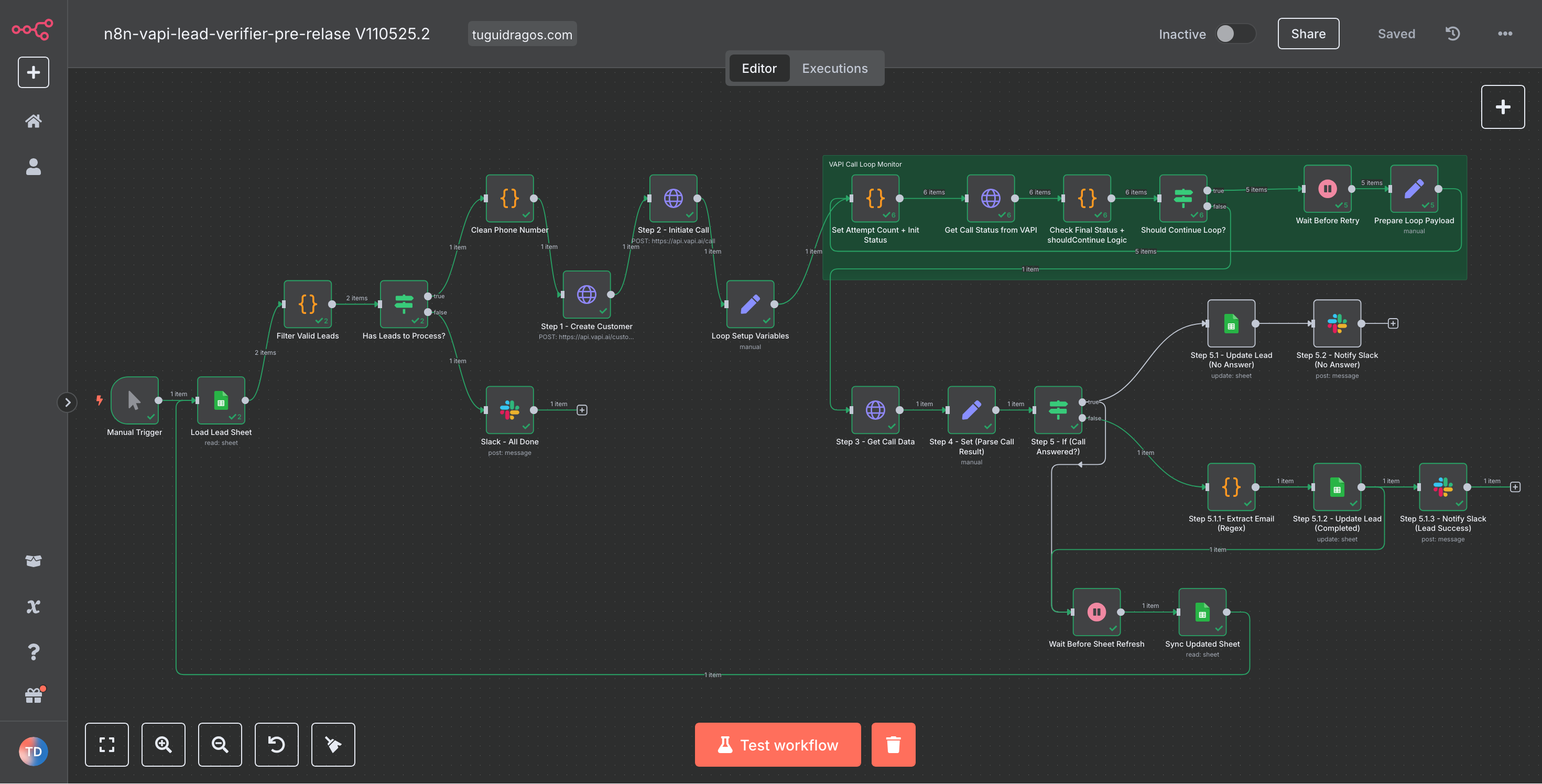
Task: Open workflow history clock icon
Action: [x=1453, y=34]
